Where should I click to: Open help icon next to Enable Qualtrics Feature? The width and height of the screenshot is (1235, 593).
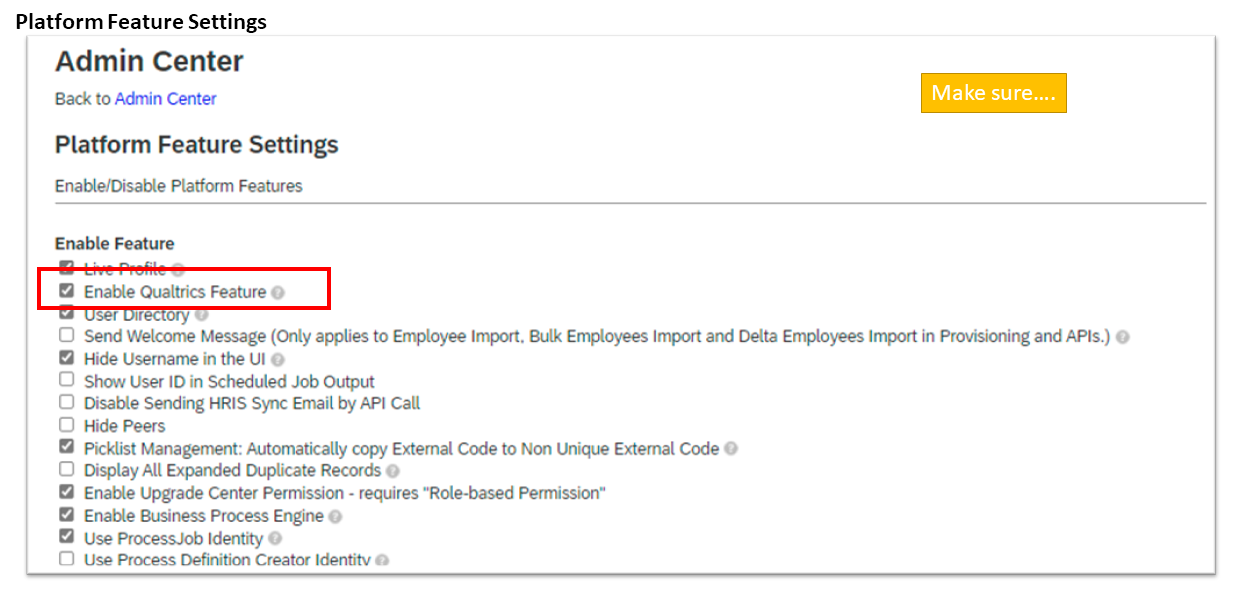[278, 293]
